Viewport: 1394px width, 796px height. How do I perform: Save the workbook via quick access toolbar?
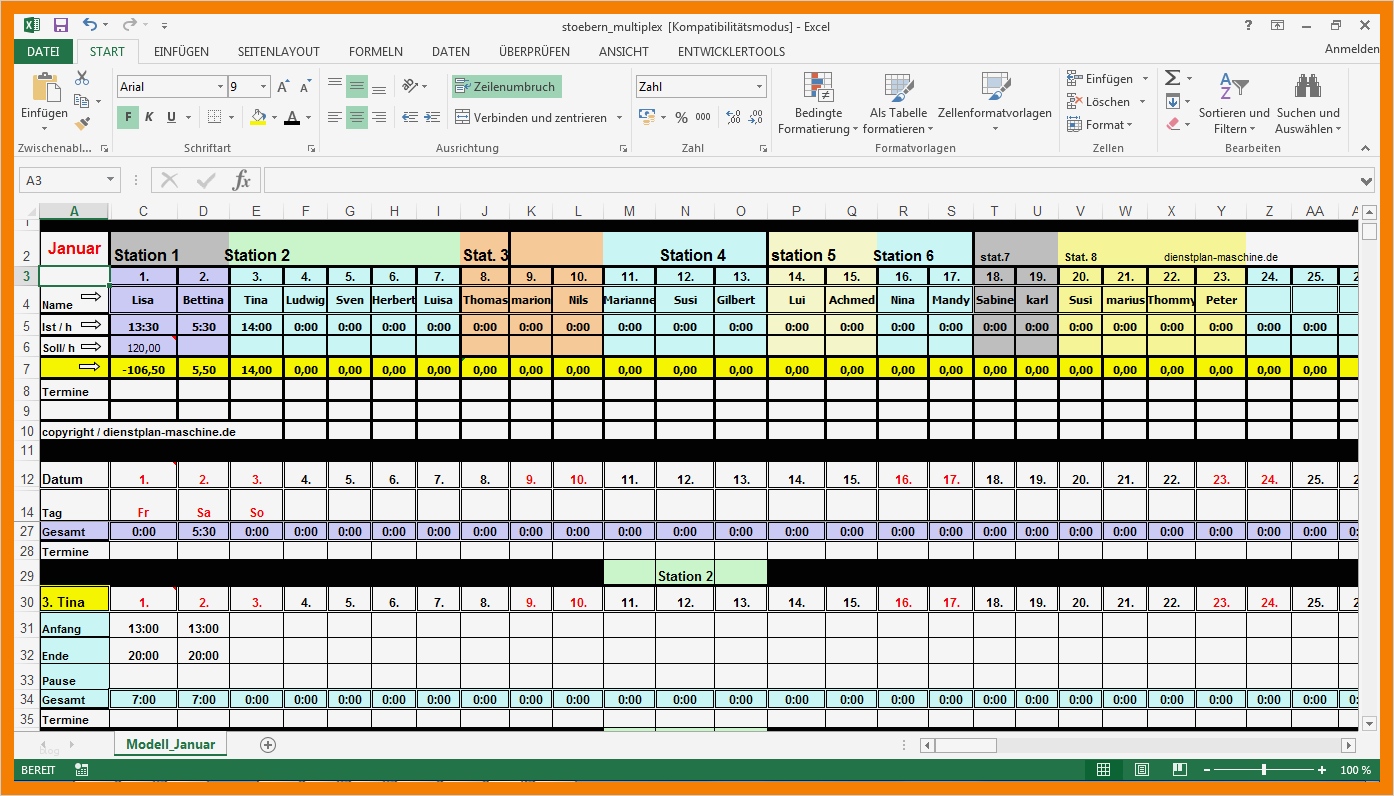63,25
